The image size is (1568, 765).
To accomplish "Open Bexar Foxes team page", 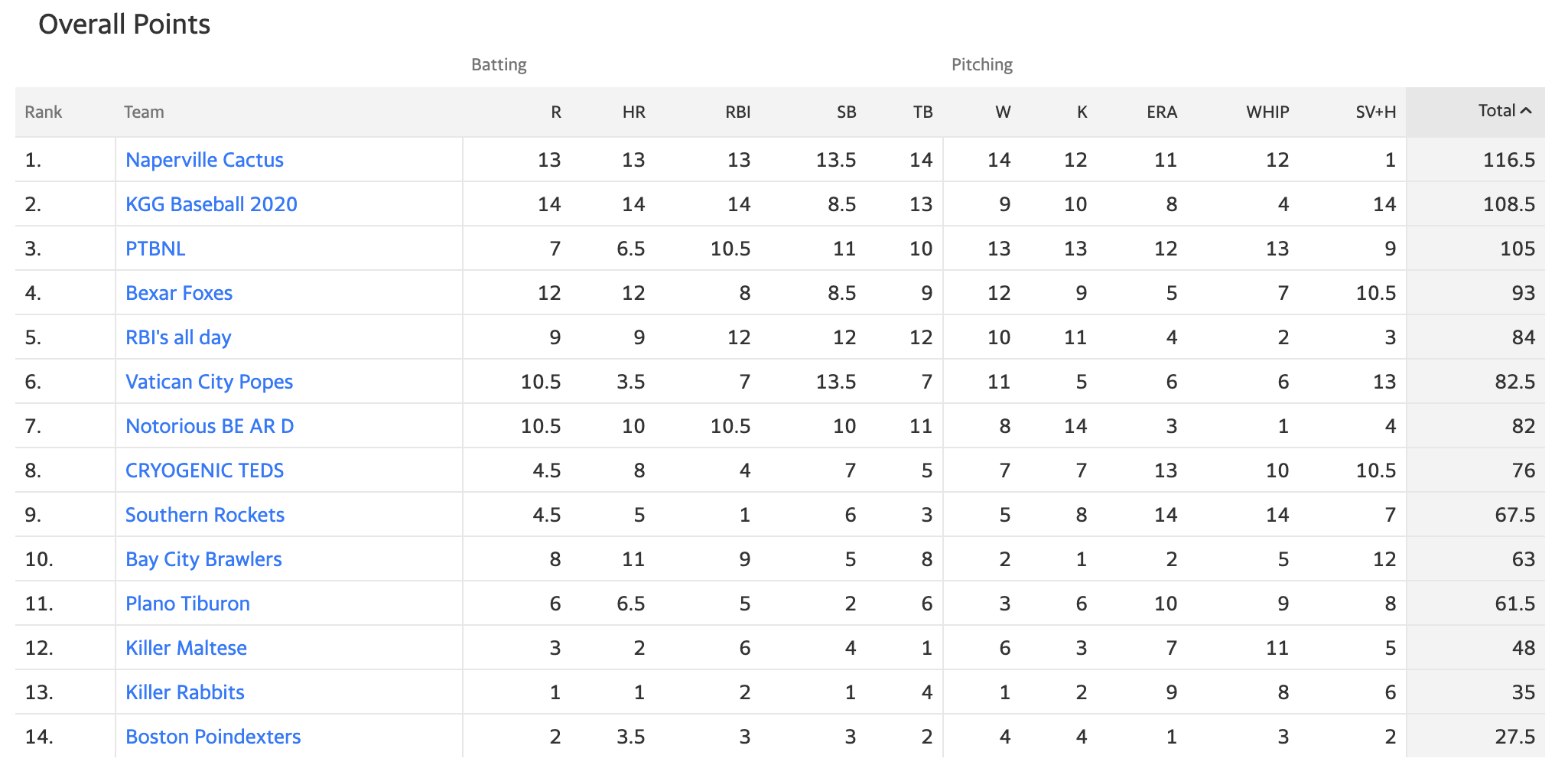I will click(x=179, y=293).
